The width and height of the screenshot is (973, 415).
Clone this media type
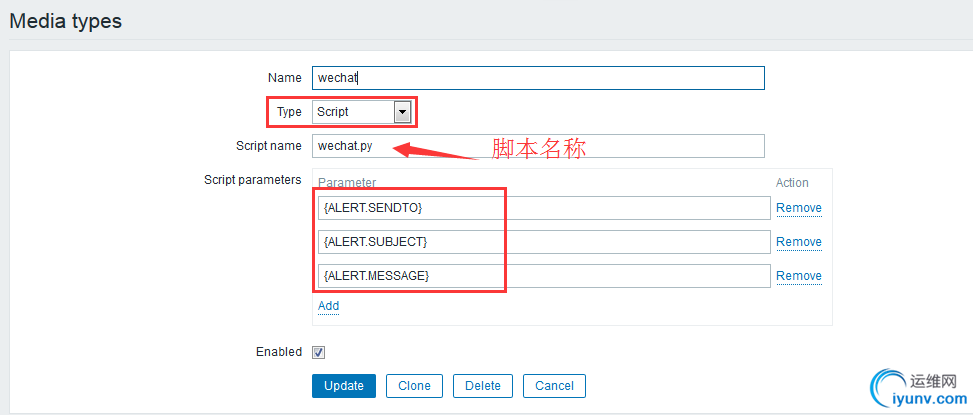pos(414,386)
